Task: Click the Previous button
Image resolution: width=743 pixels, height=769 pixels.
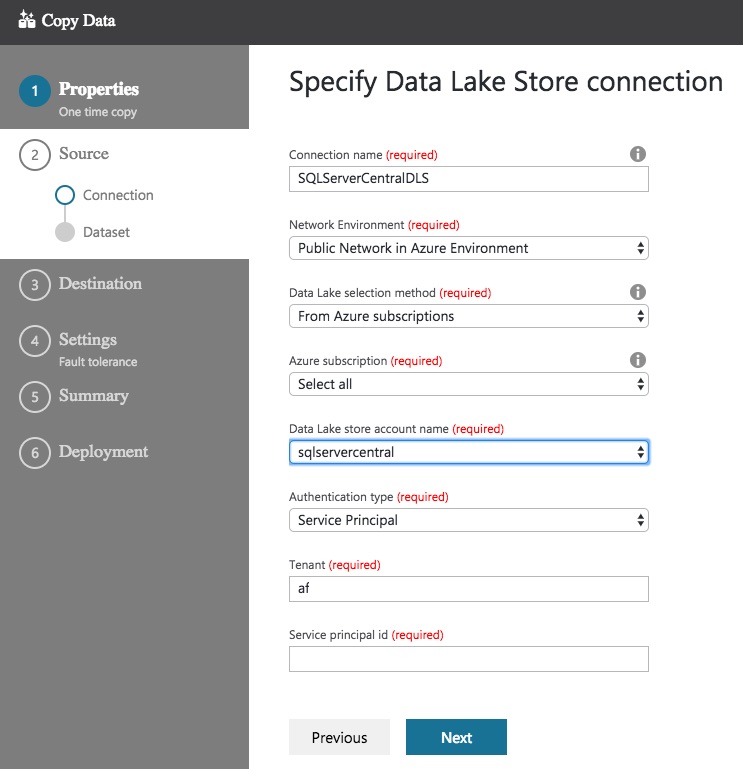Action: (339, 737)
